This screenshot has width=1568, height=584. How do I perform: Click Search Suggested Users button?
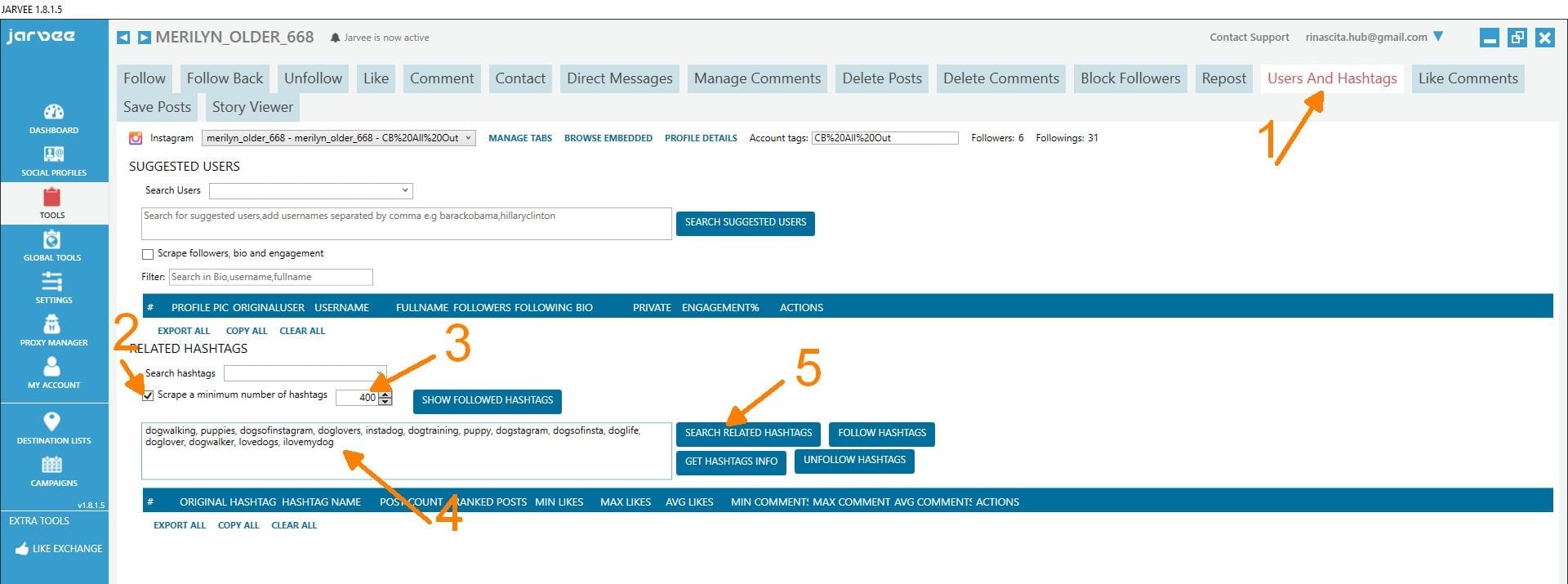tap(746, 223)
